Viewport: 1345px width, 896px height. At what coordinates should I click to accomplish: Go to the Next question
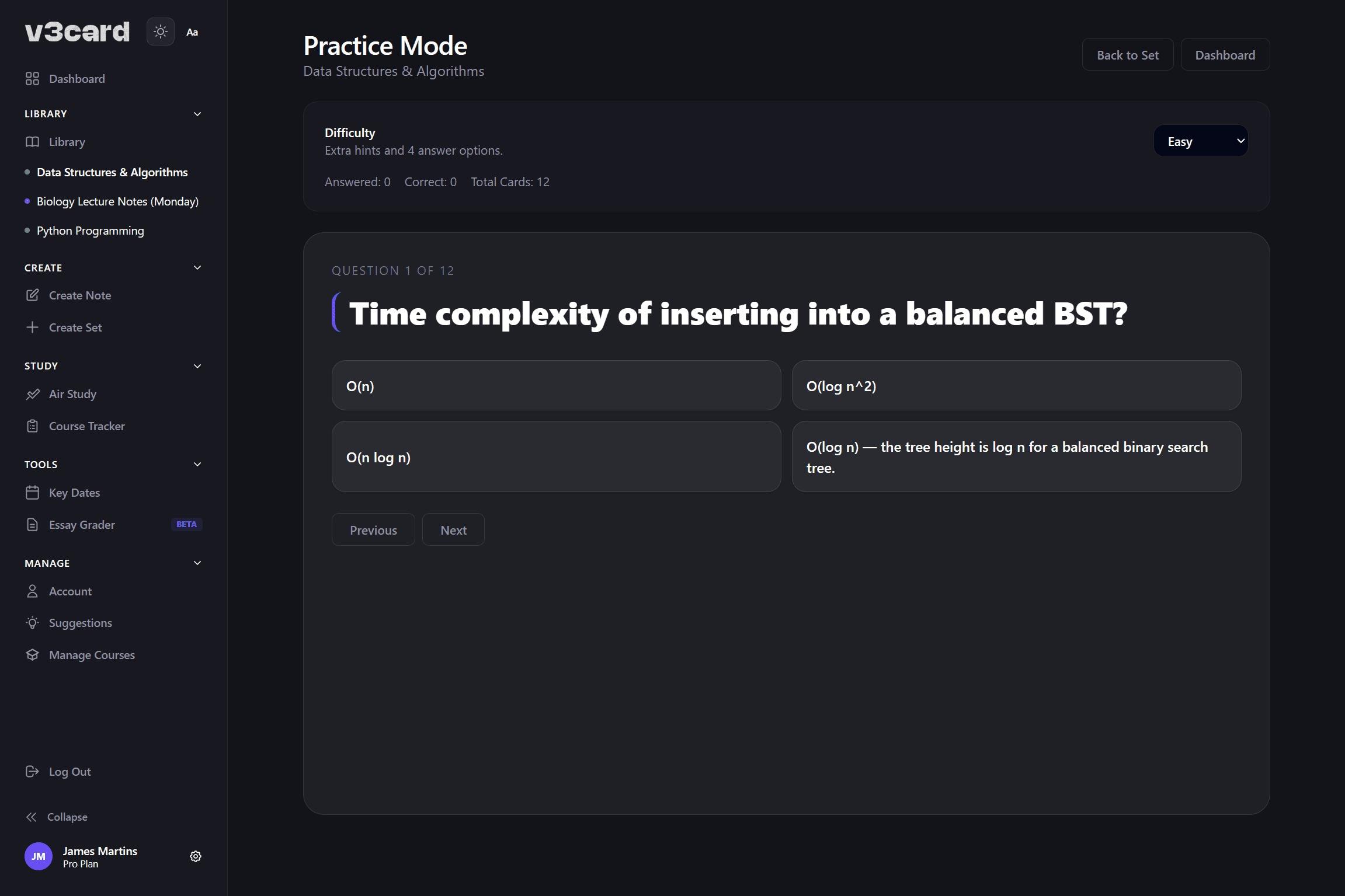coord(453,530)
